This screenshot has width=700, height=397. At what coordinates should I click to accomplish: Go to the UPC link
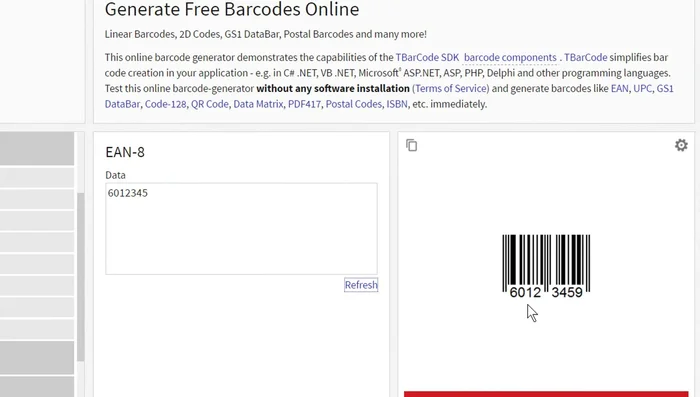point(642,88)
